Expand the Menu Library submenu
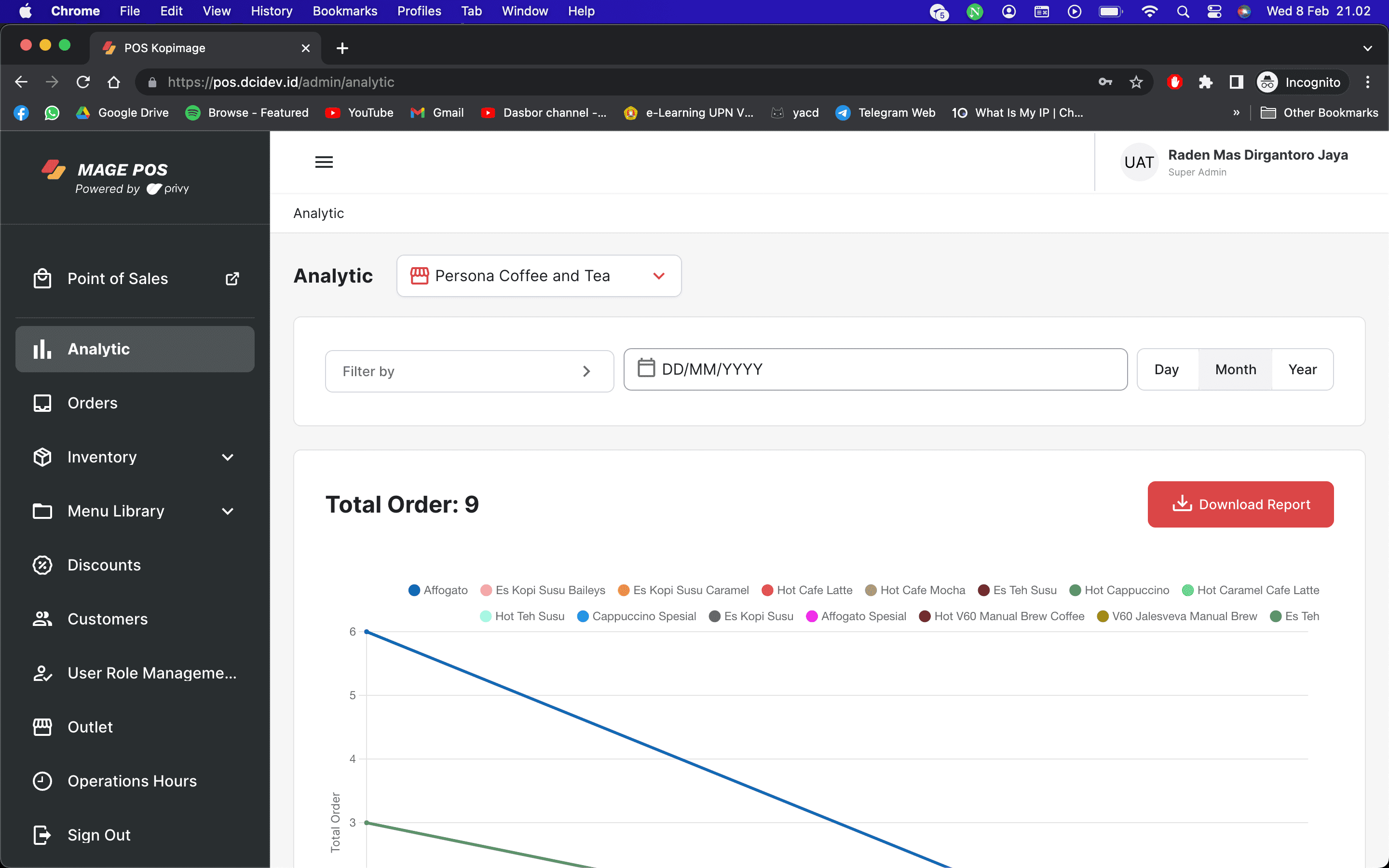Screen dimensions: 1389x868 [228, 511]
